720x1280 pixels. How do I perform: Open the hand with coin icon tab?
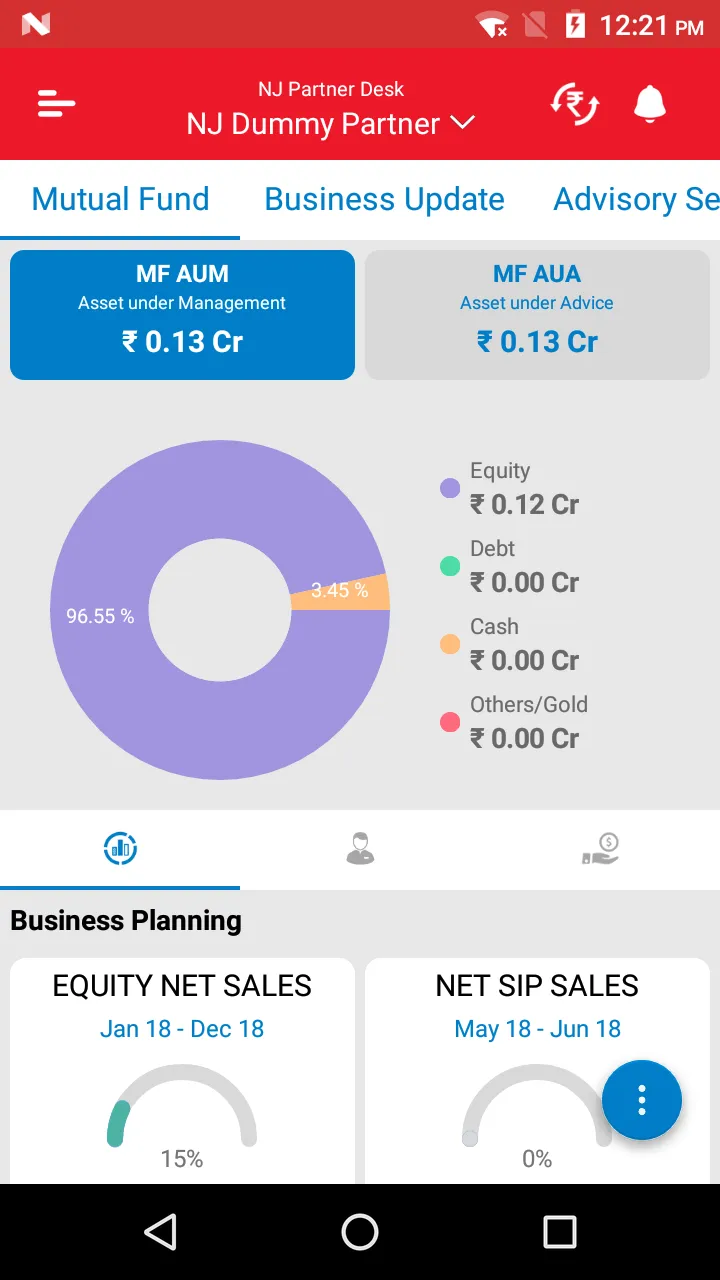(600, 849)
